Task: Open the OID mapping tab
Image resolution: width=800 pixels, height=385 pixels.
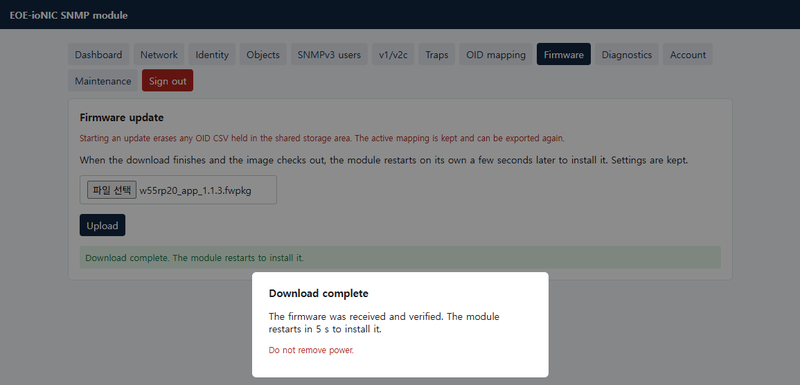Action: pos(496,55)
